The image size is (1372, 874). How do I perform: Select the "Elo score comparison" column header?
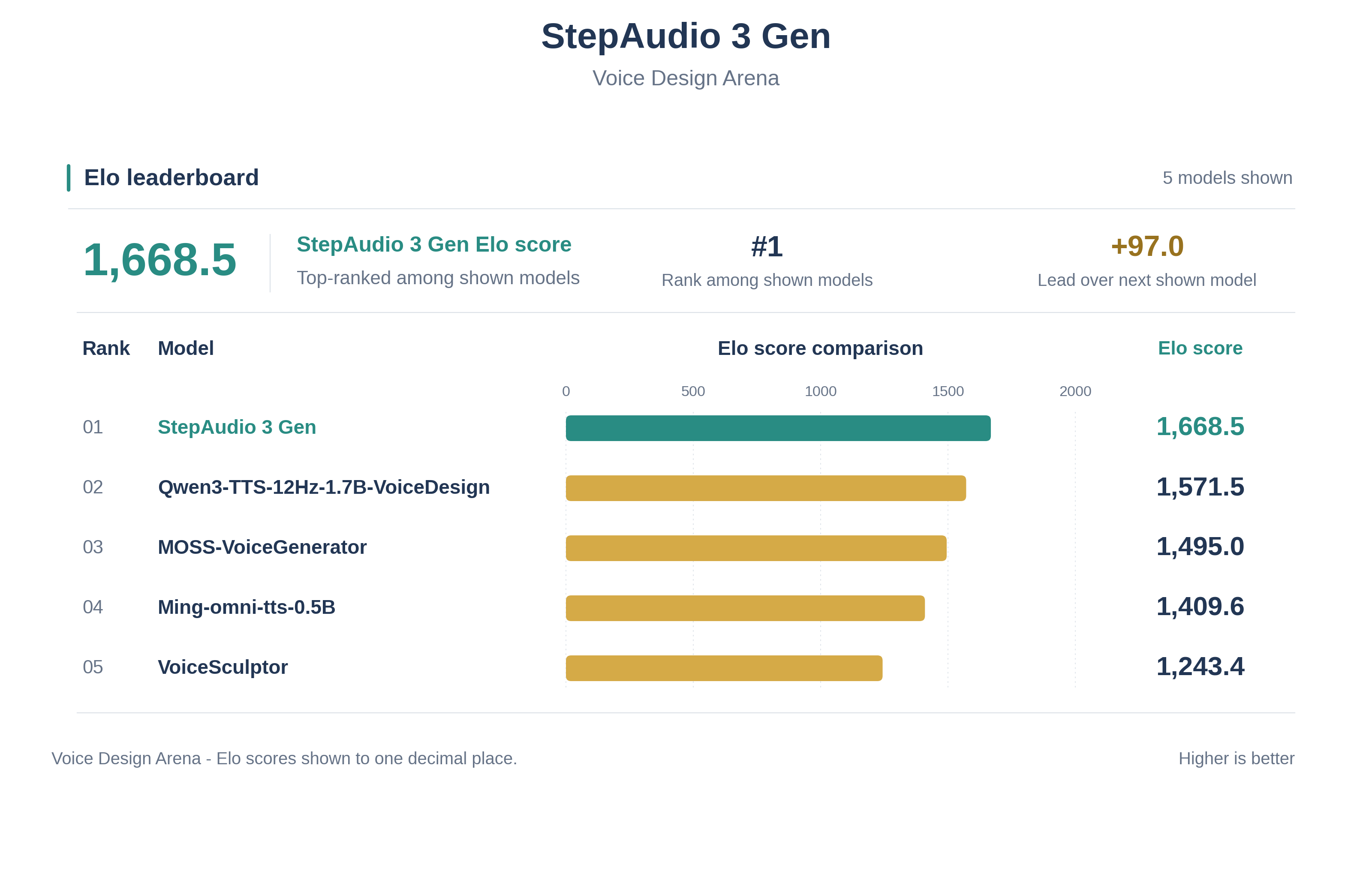coord(821,348)
